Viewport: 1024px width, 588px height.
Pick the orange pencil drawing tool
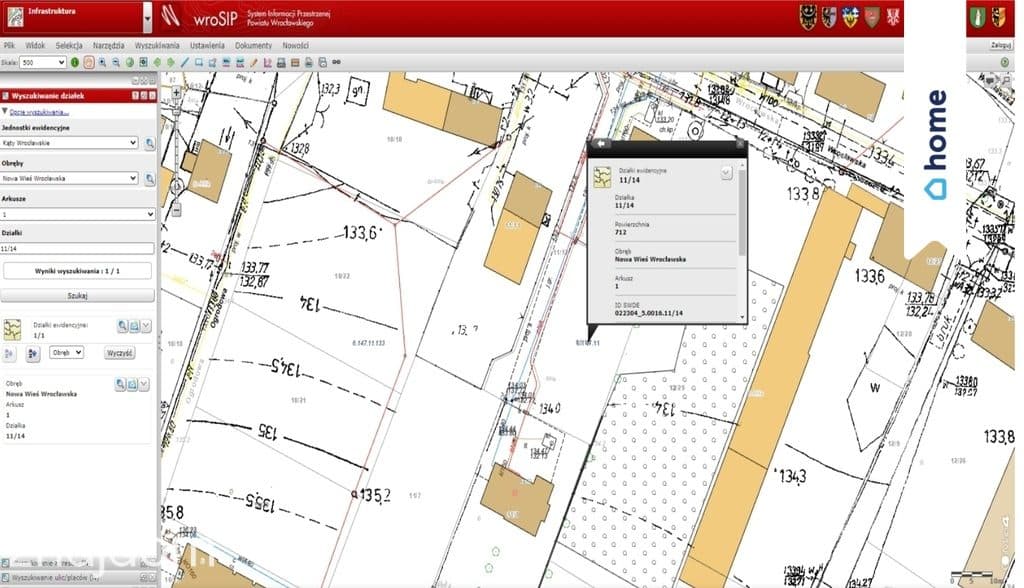click(253, 63)
